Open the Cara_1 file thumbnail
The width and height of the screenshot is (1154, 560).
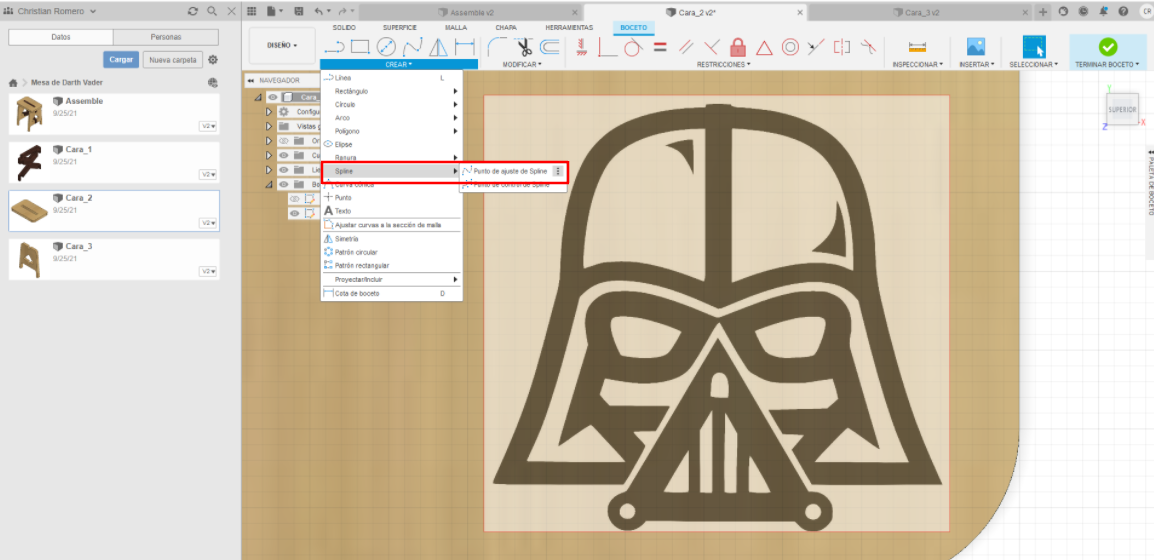tap(29, 163)
